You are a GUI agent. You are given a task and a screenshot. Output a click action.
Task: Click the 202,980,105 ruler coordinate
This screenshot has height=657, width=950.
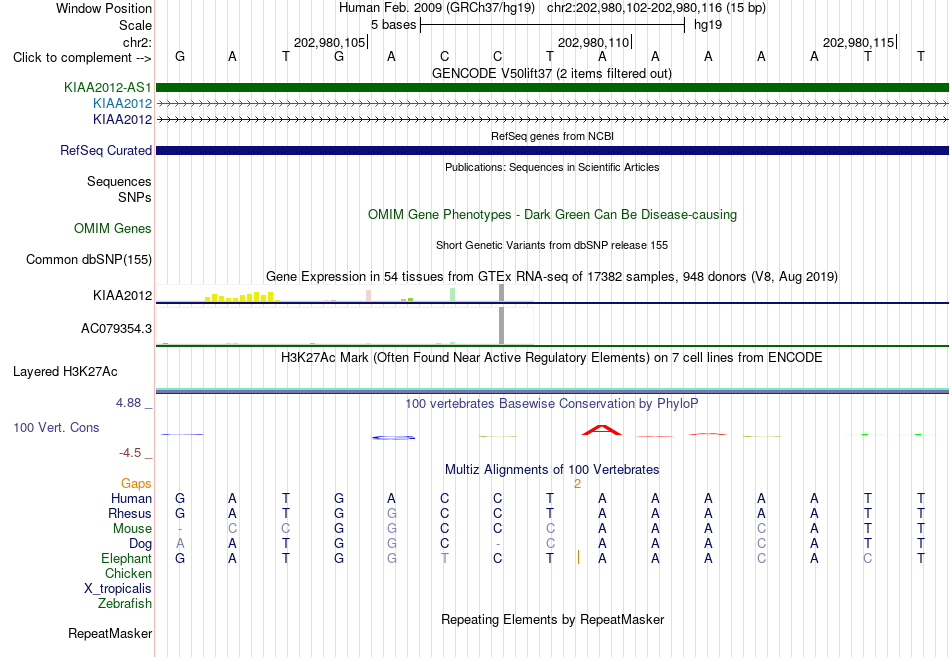click(330, 42)
